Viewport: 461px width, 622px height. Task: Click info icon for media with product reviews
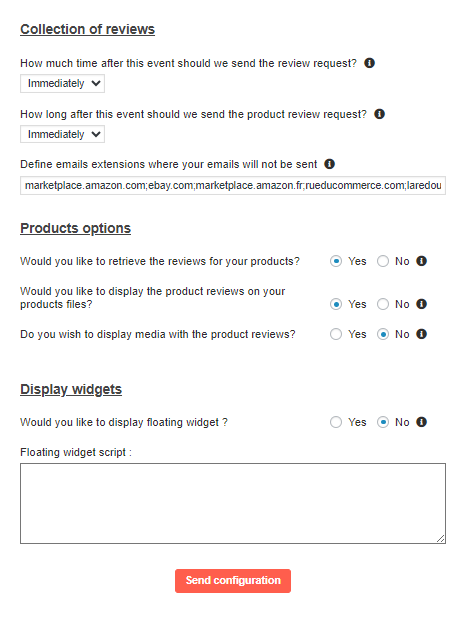[421, 334]
